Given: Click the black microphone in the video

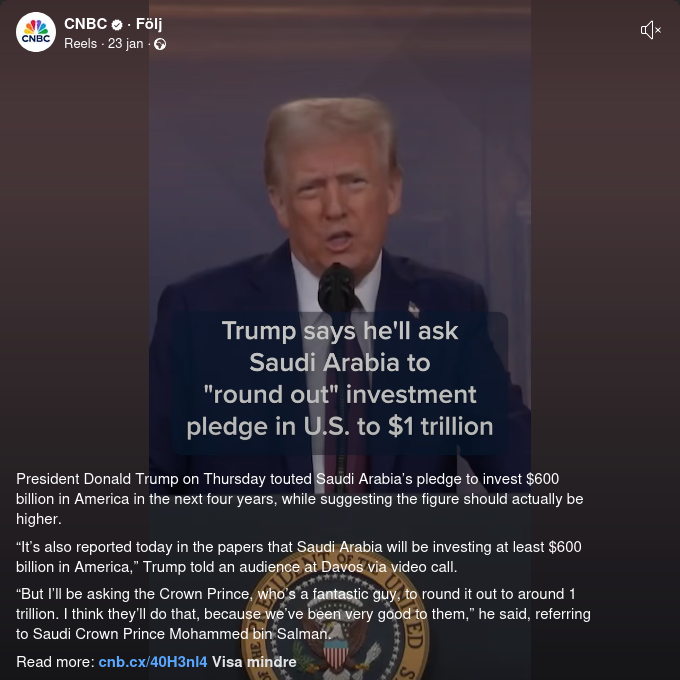Looking at the screenshot, I should [x=337, y=288].
